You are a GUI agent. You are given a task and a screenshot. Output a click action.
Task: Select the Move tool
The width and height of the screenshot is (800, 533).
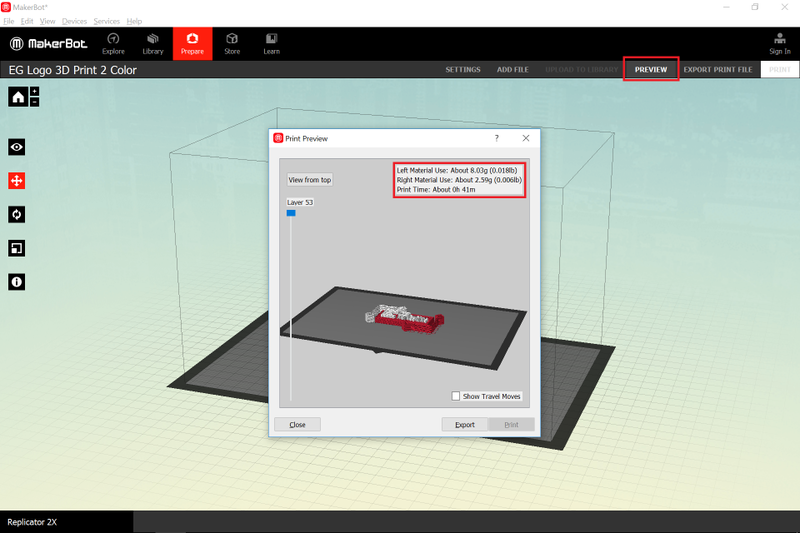(17, 181)
